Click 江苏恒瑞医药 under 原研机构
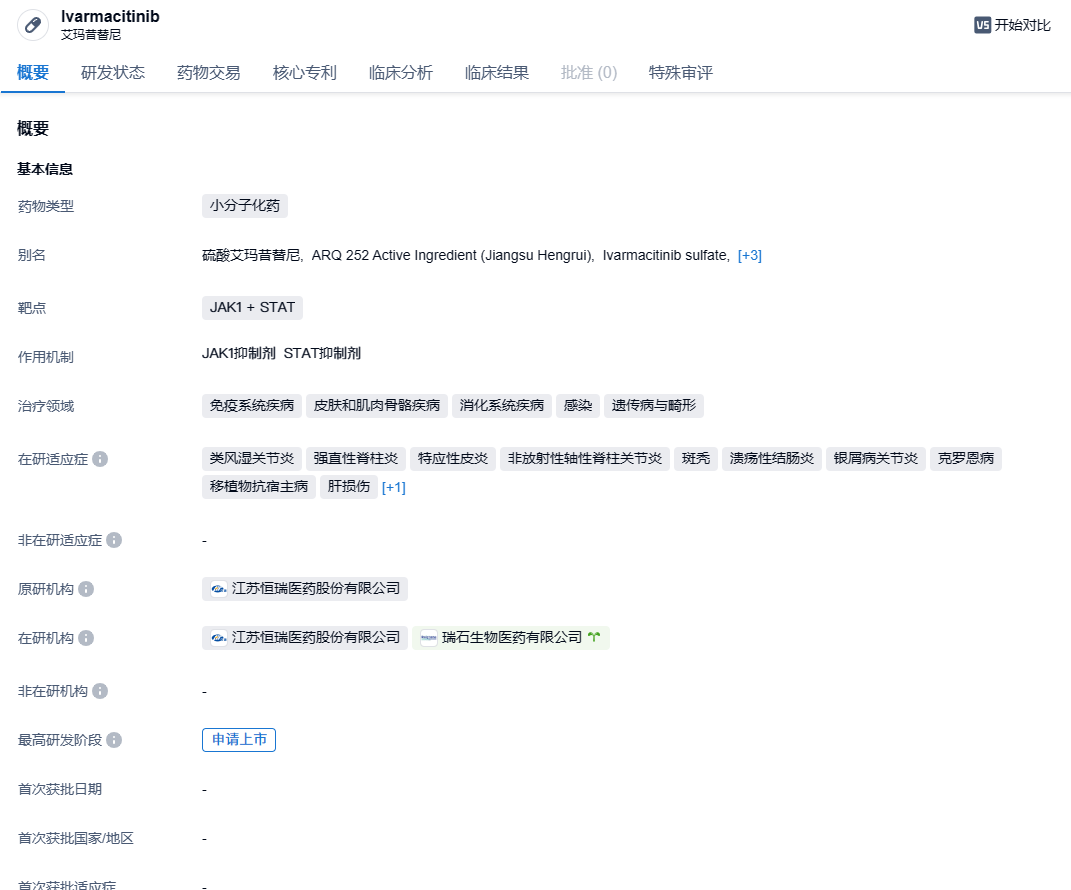The width and height of the screenshot is (1071, 890). tap(305, 589)
